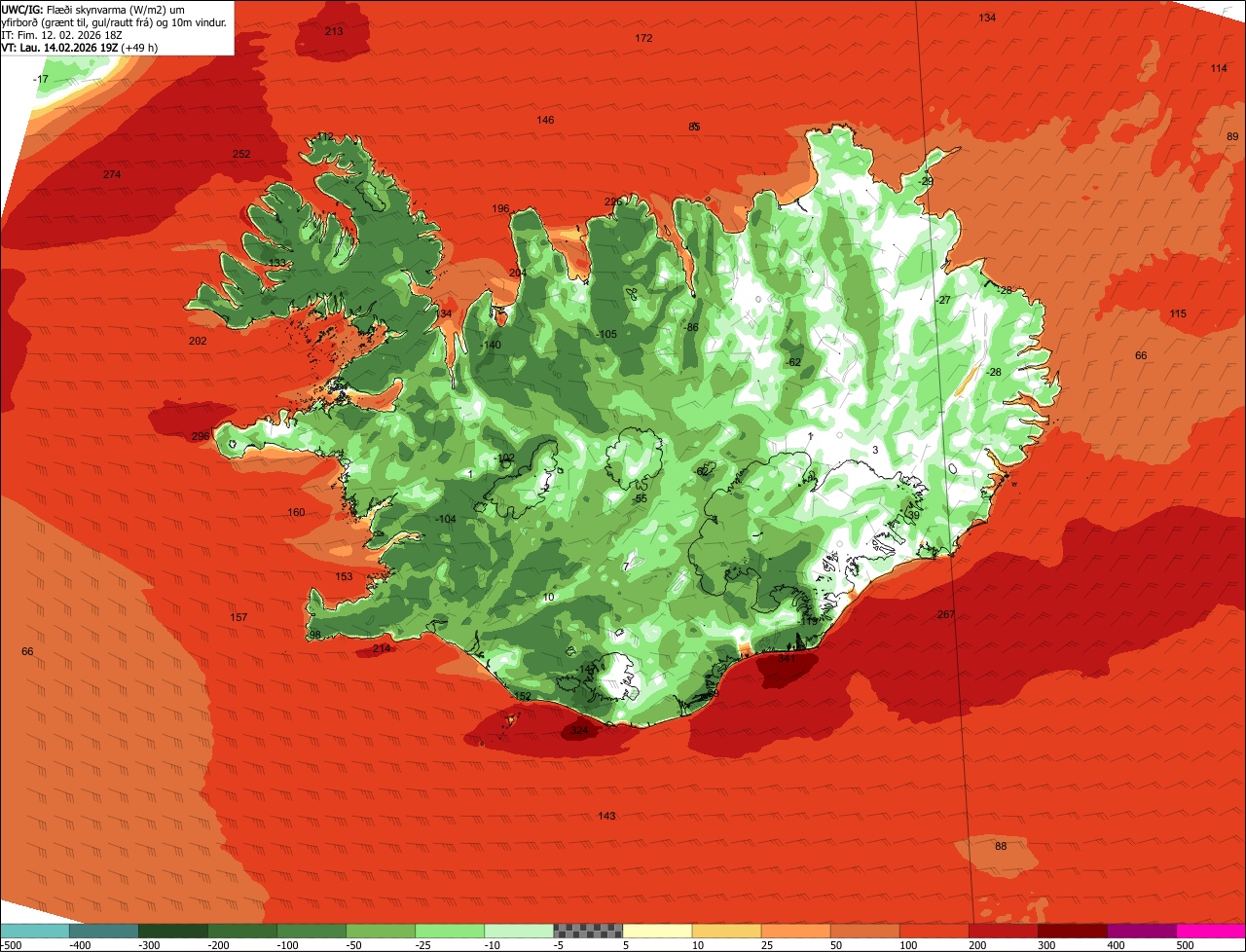Click the '-500' label in the legend

11,945
